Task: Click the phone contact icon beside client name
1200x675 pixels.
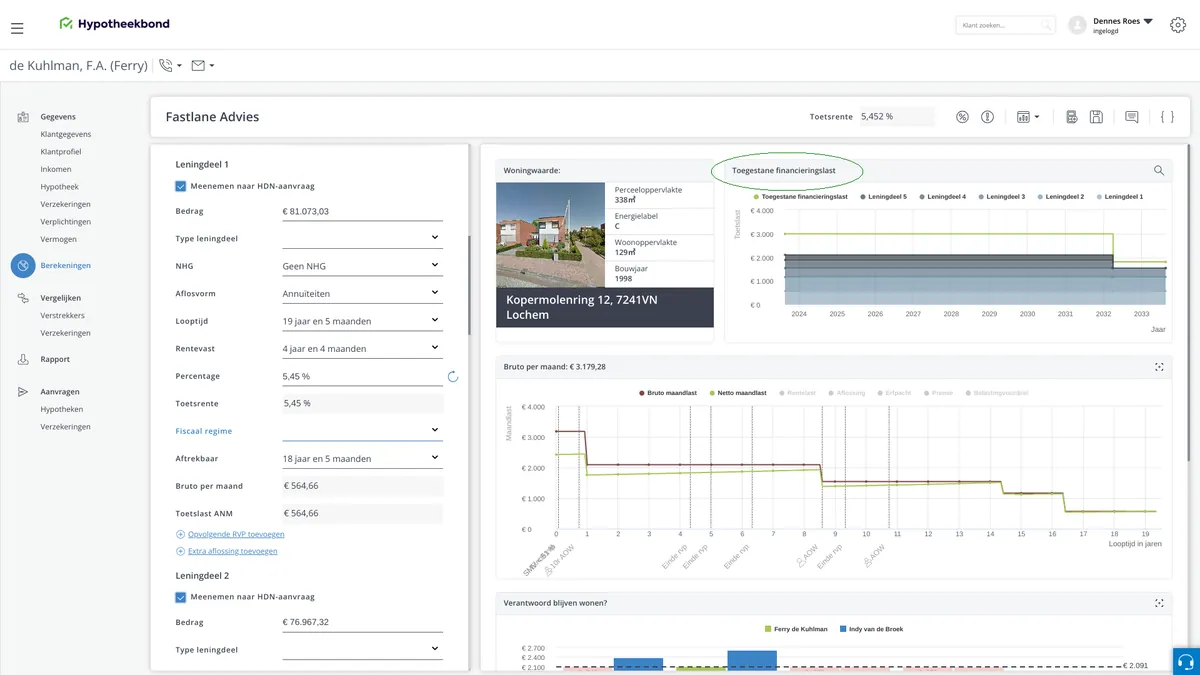Action: coord(166,65)
